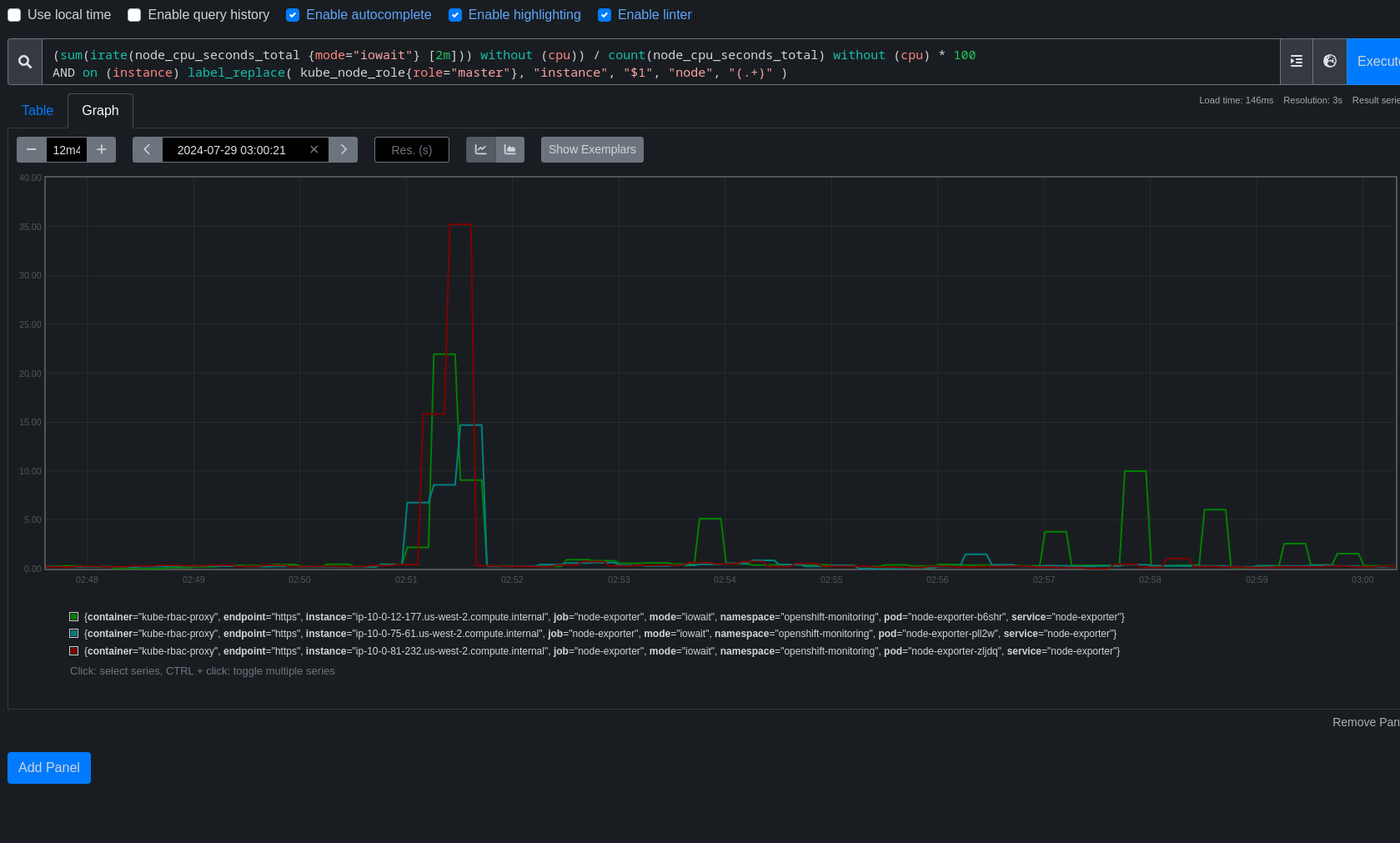Disable the Enable autocomplete checkbox
This screenshot has width=1400, height=843.
[x=293, y=15]
